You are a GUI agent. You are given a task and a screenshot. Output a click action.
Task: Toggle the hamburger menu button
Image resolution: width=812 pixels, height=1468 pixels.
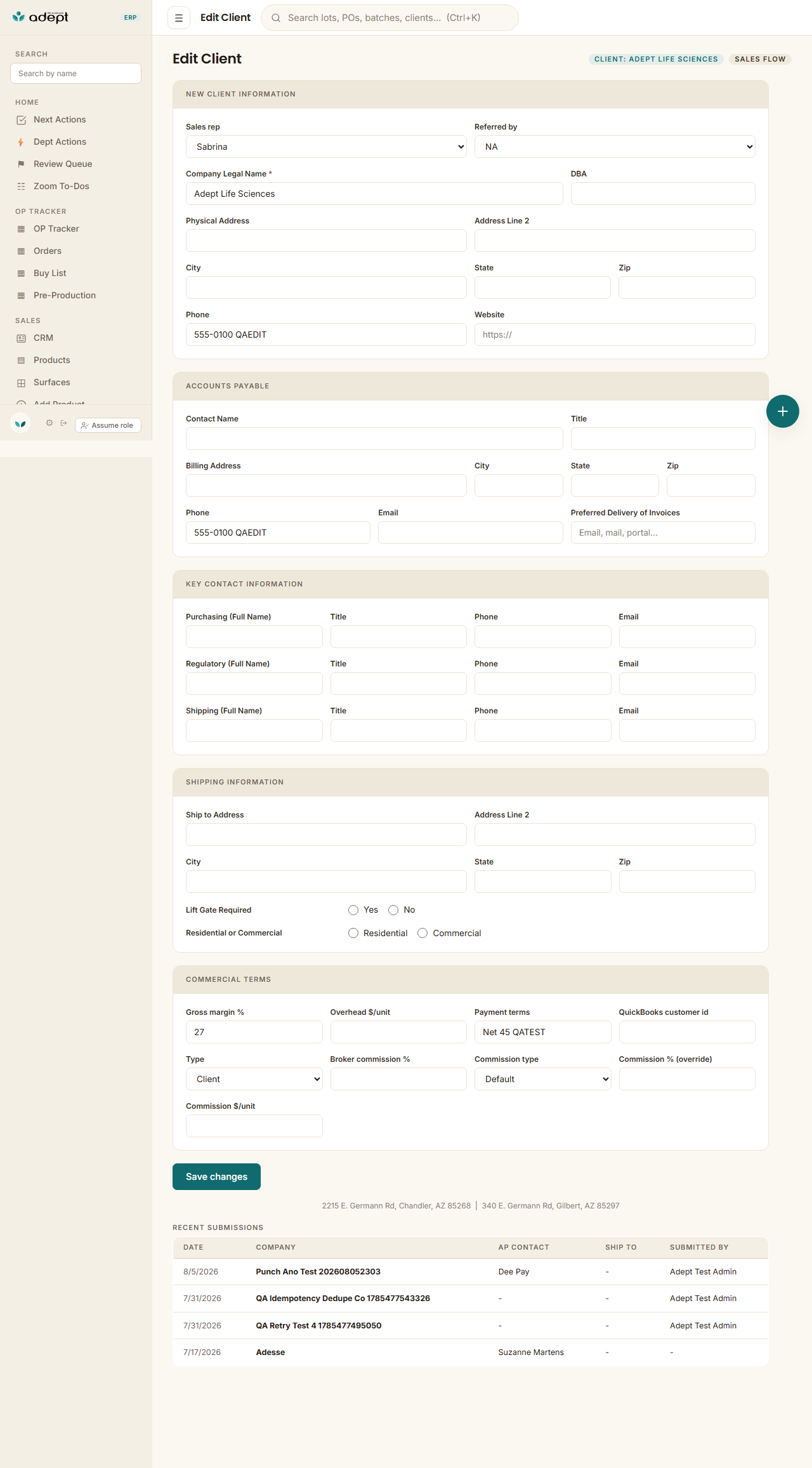click(x=179, y=18)
